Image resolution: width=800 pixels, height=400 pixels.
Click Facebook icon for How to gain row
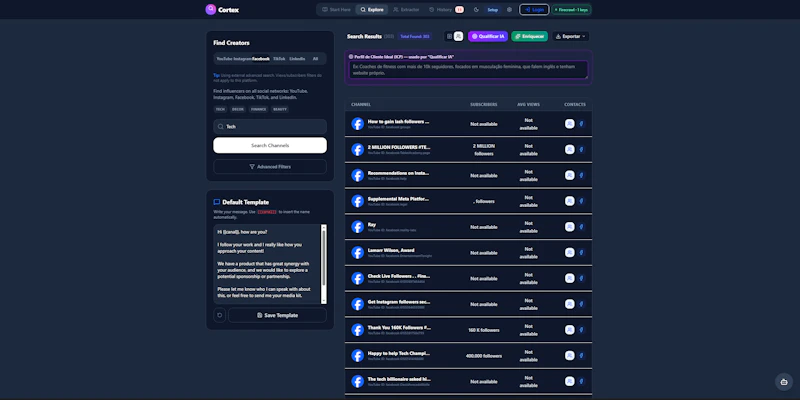[x=358, y=124]
